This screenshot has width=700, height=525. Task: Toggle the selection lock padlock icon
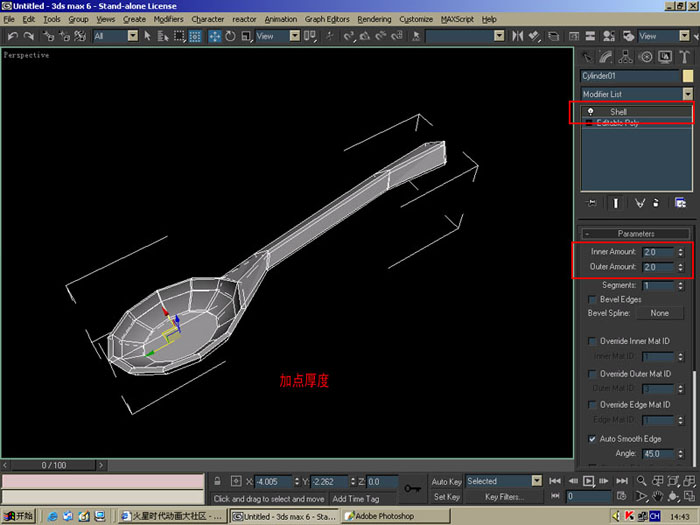pos(217,481)
